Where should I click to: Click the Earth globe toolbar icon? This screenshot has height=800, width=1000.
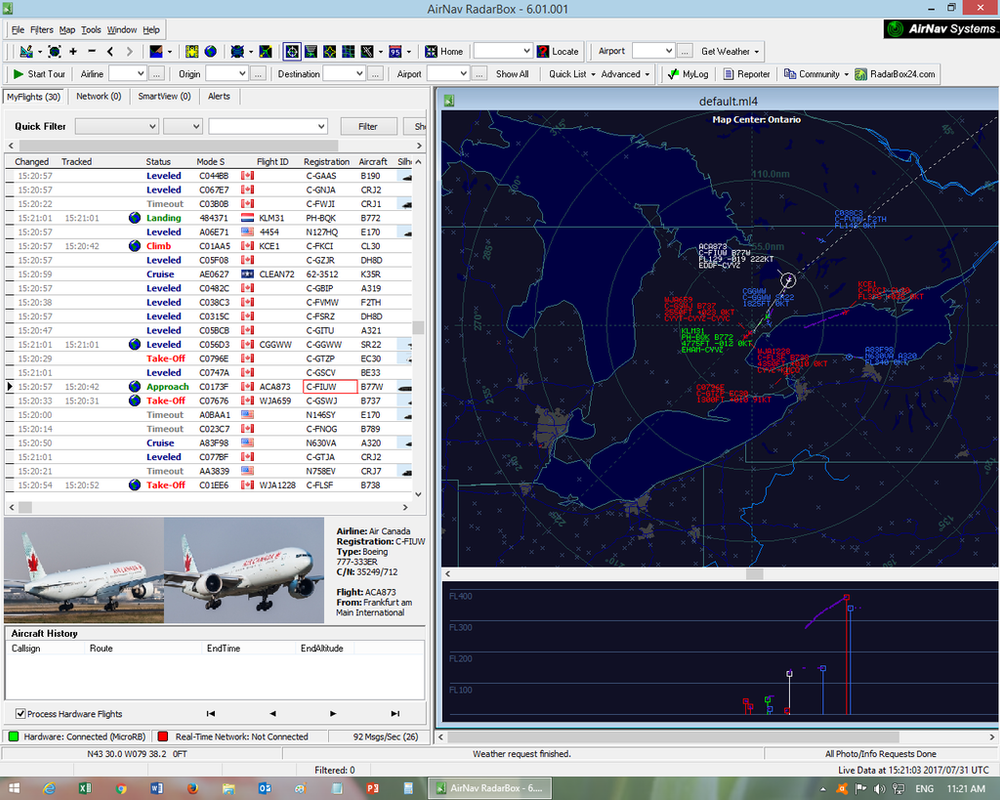pyautogui.click(x=210, y=52)
